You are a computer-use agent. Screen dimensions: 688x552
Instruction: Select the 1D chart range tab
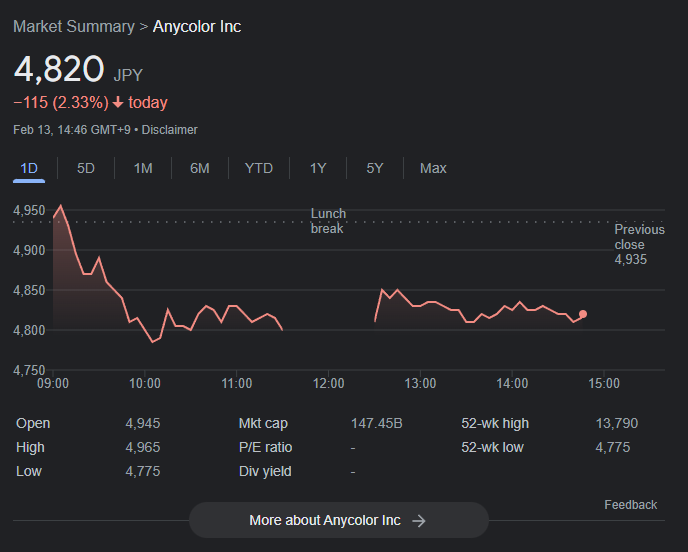(29, 168)
